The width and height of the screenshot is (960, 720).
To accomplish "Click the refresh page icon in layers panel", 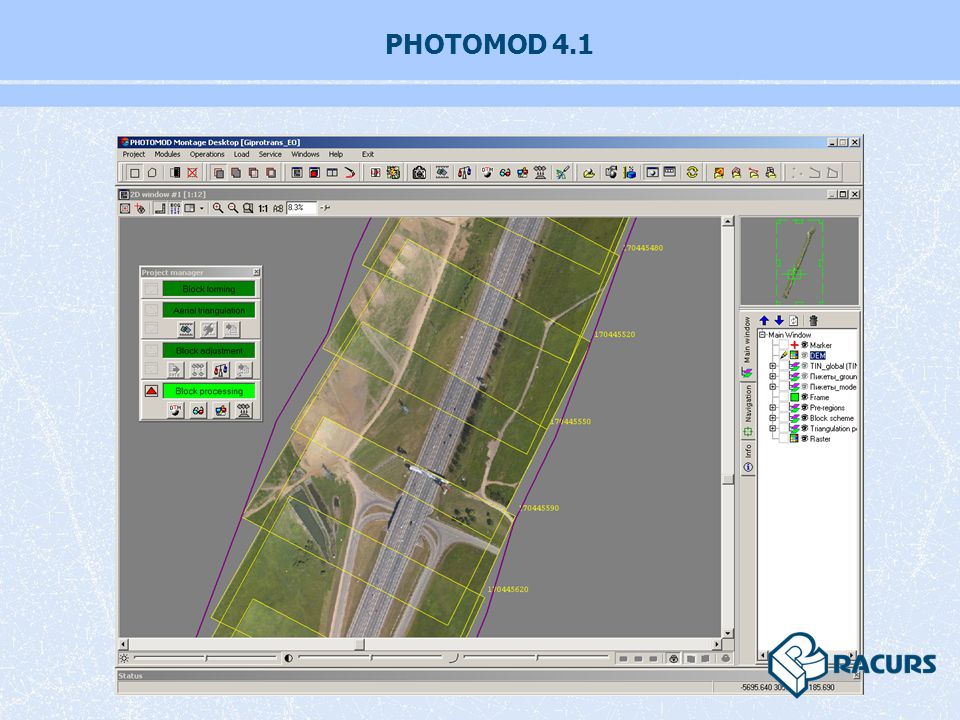I will click(x=794, y=320).
